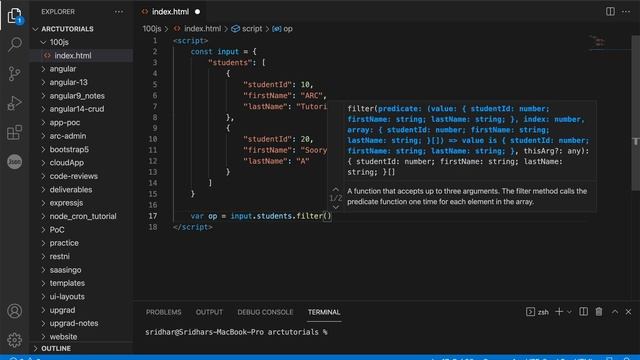Close the terminal panel
Image resolution: width=640 pixels, height=360 pixels.
[629, 312]
